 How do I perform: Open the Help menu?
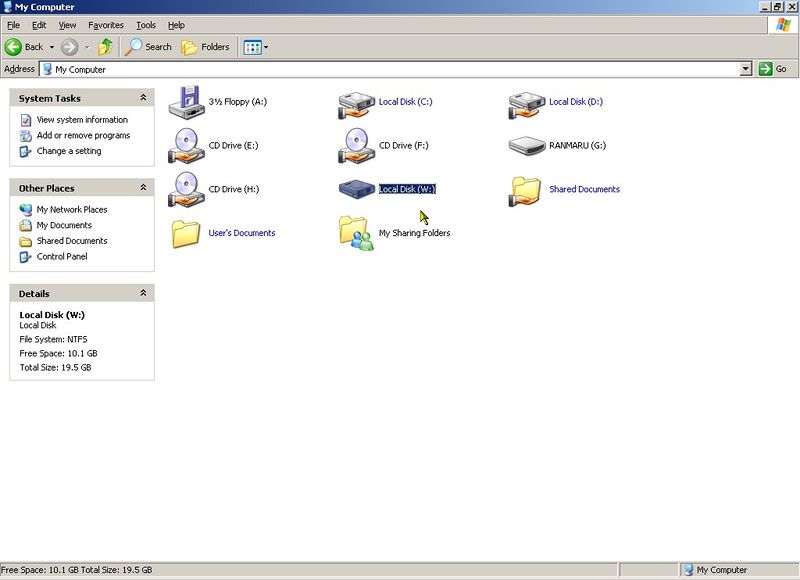177,25
